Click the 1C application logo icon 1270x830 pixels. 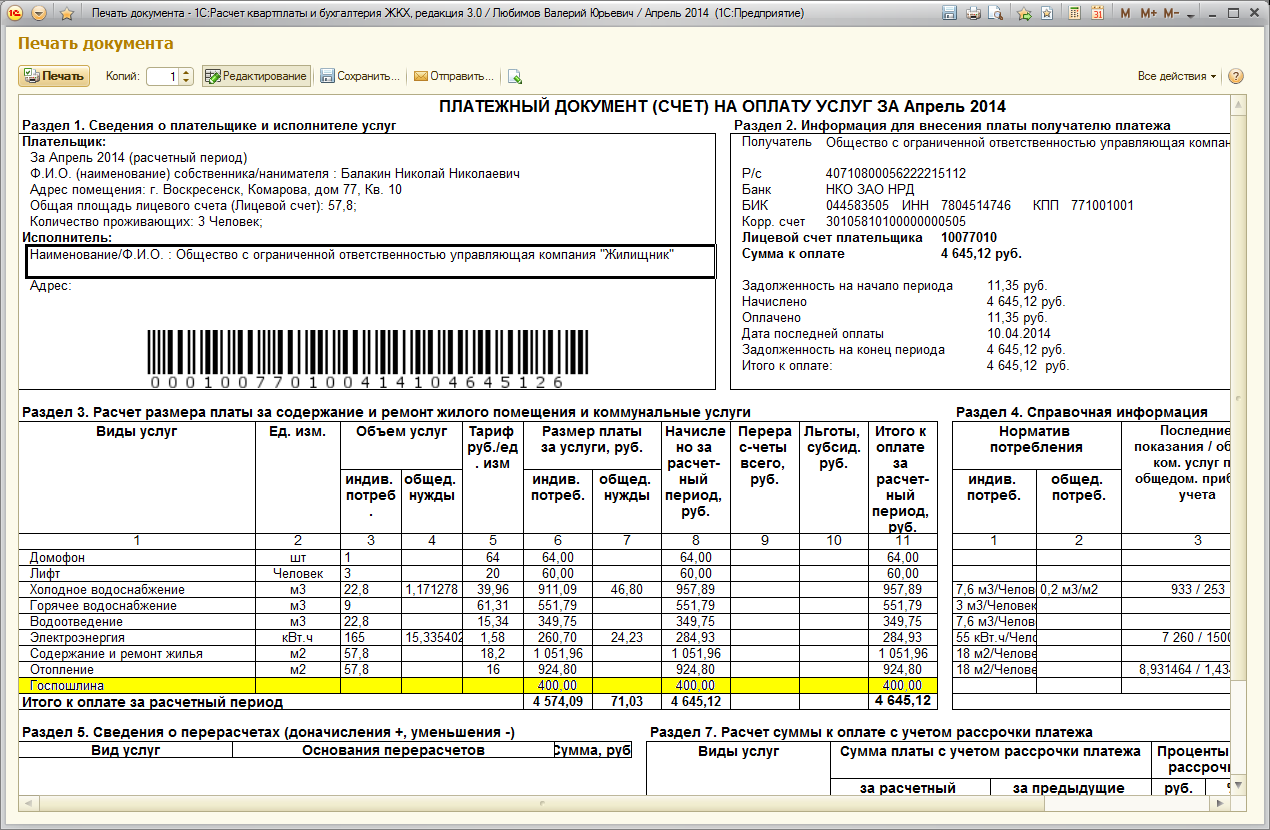[x=15, y=14]
